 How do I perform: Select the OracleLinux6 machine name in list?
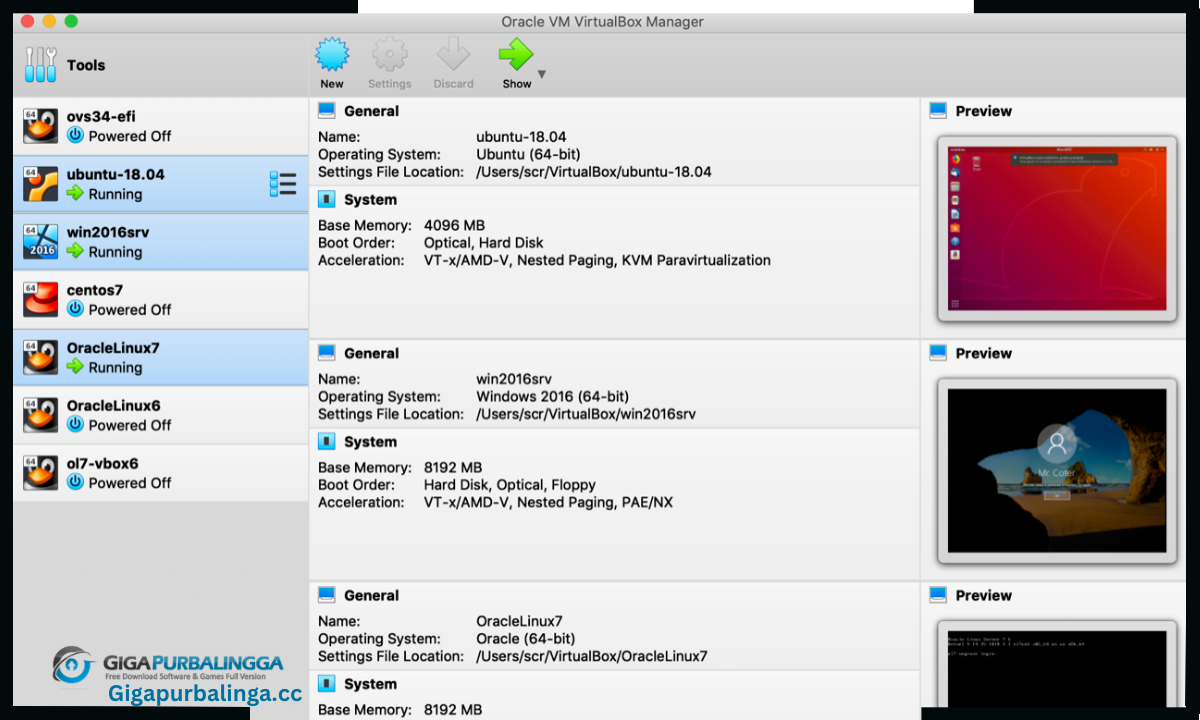pos(113,406)
